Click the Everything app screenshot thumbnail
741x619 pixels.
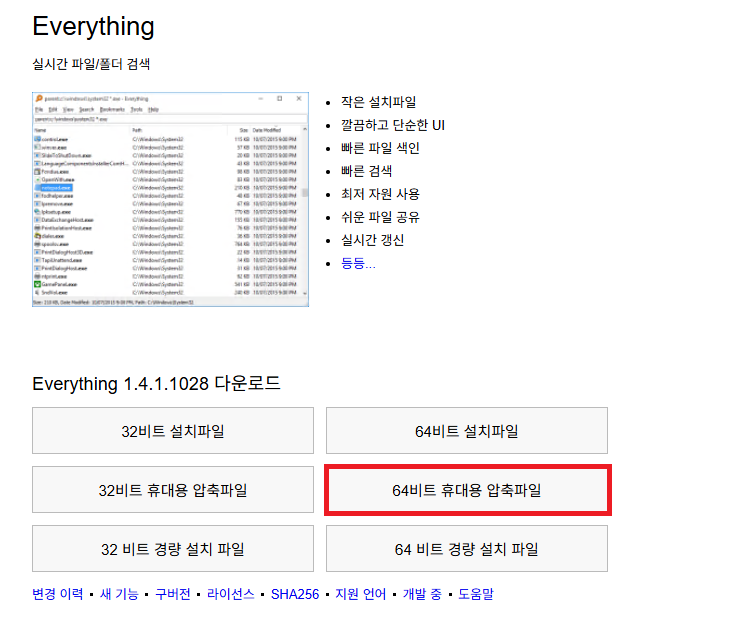171,199
